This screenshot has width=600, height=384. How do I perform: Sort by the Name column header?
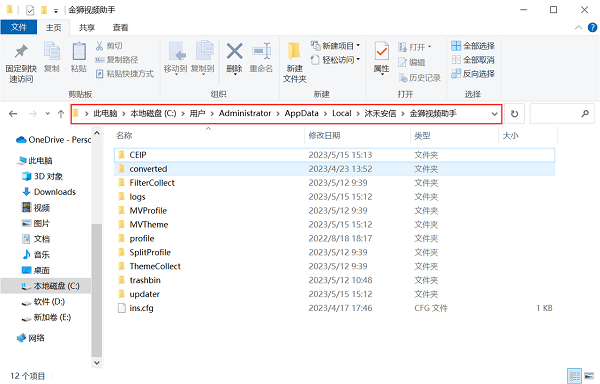[x=209, y=135]
